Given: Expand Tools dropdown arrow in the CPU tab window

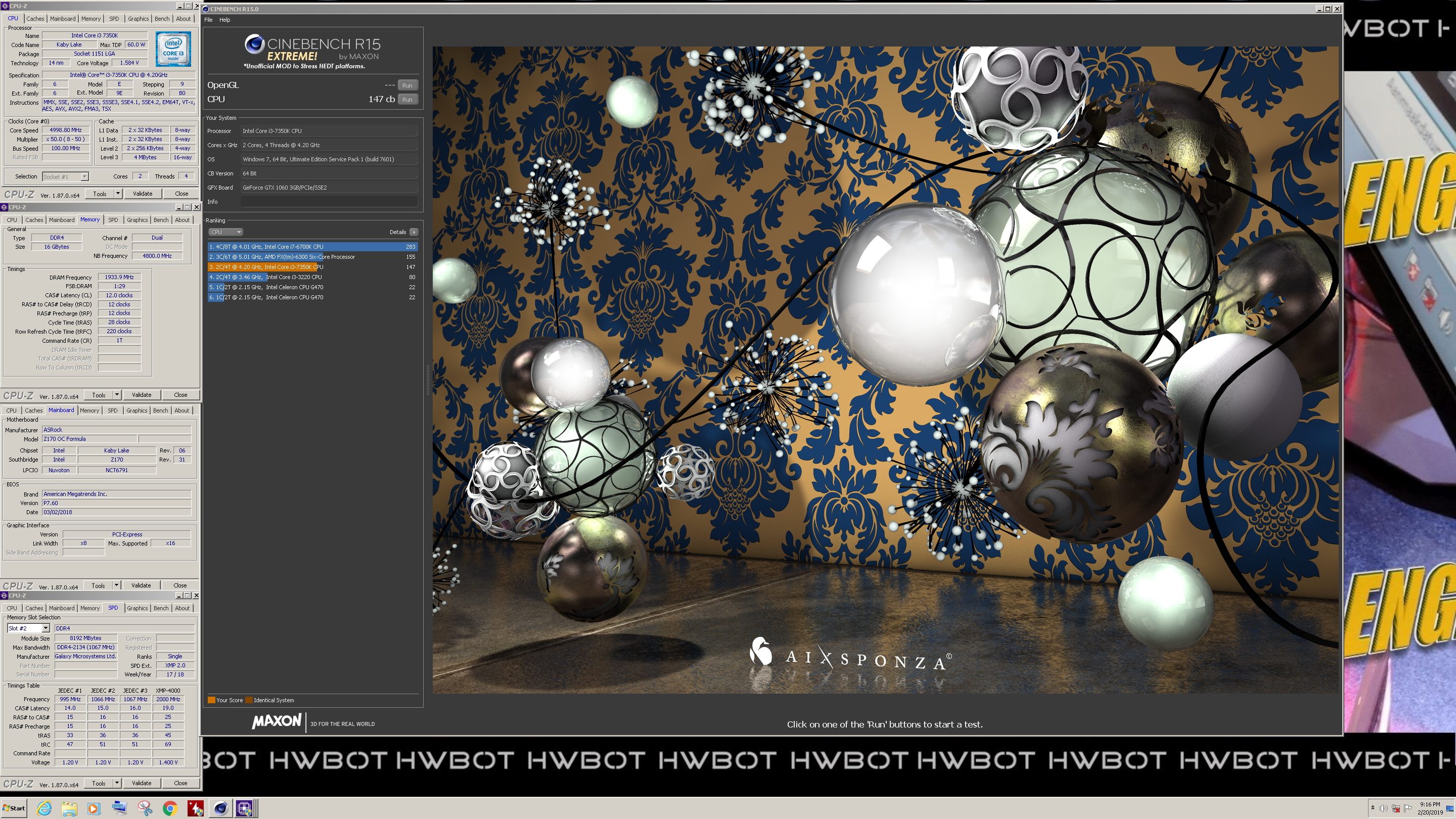Looking at the screenshot, I should pyautogui.click(x=118, y=194).
